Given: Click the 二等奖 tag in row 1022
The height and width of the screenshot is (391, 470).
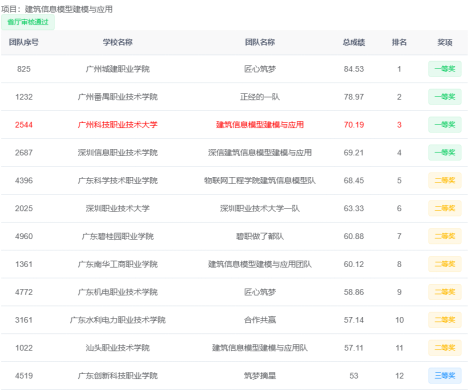Looking at the screenshot, I should [445, 348].
